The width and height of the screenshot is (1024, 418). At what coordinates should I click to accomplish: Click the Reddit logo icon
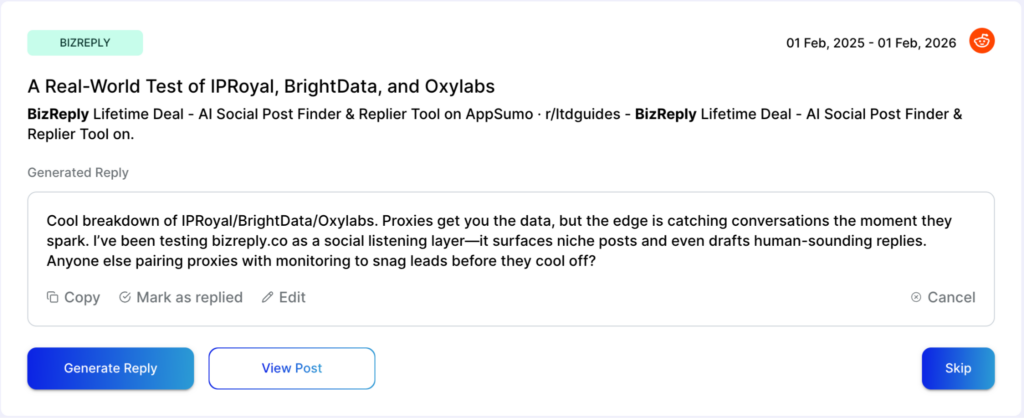pos(982,42)
